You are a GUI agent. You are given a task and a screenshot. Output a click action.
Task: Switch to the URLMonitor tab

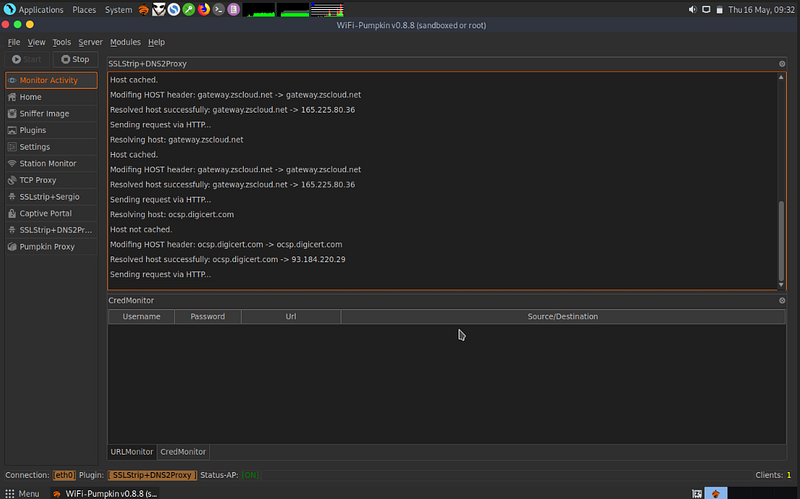pos(132,452)
